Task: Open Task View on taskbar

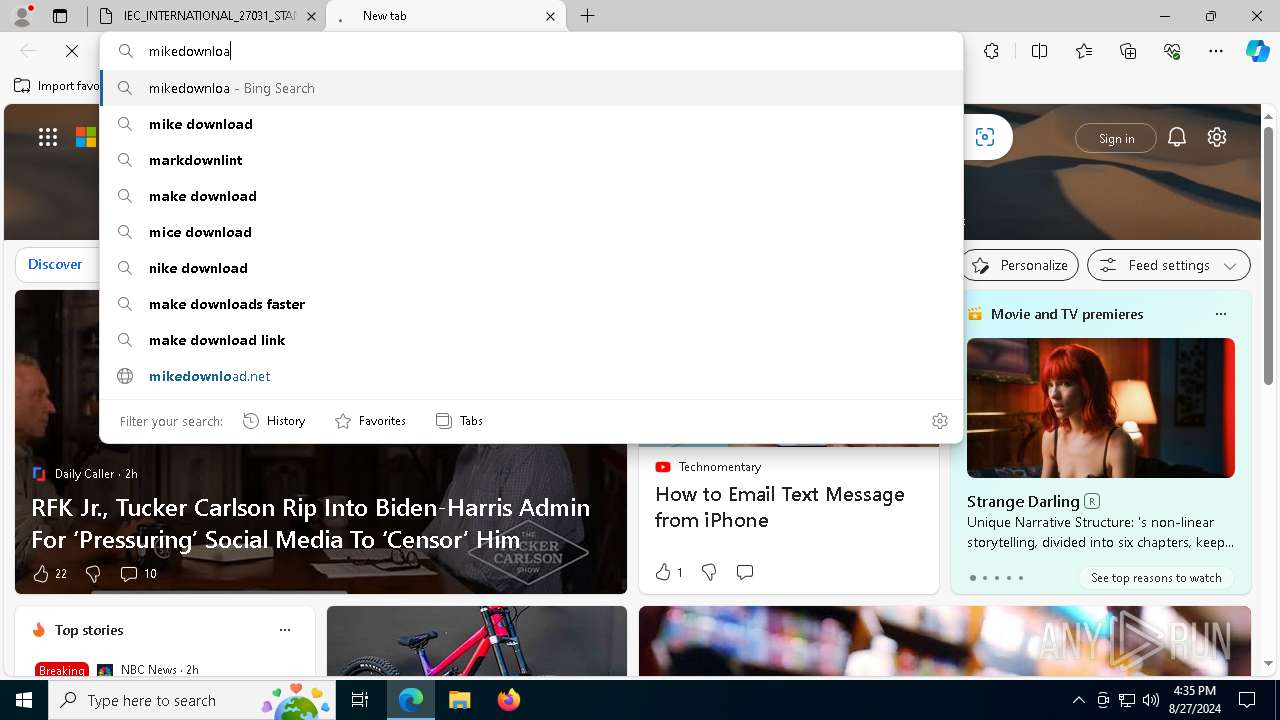Action: click(x=360, y=700)
